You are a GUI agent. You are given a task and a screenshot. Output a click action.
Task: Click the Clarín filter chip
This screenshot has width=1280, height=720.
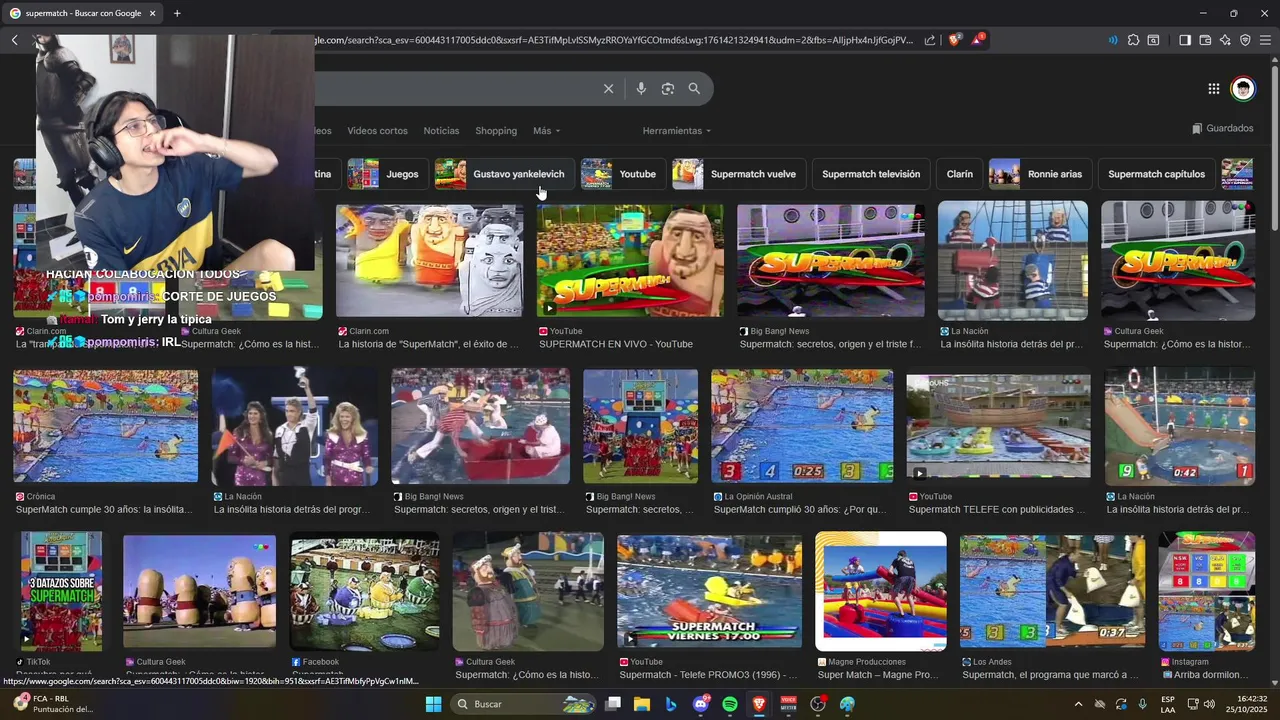click(960, 174)
